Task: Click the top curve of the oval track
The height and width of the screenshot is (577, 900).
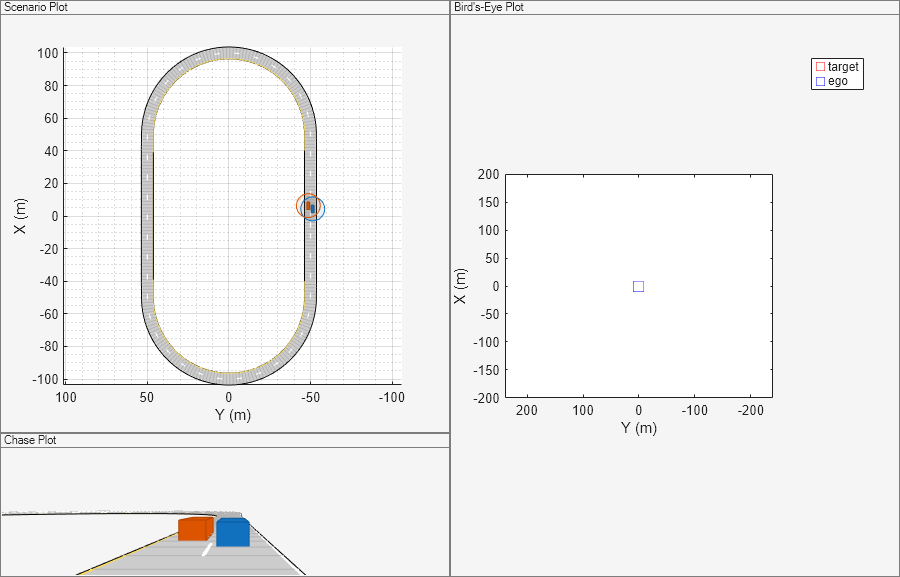Action: coord(228,53)
